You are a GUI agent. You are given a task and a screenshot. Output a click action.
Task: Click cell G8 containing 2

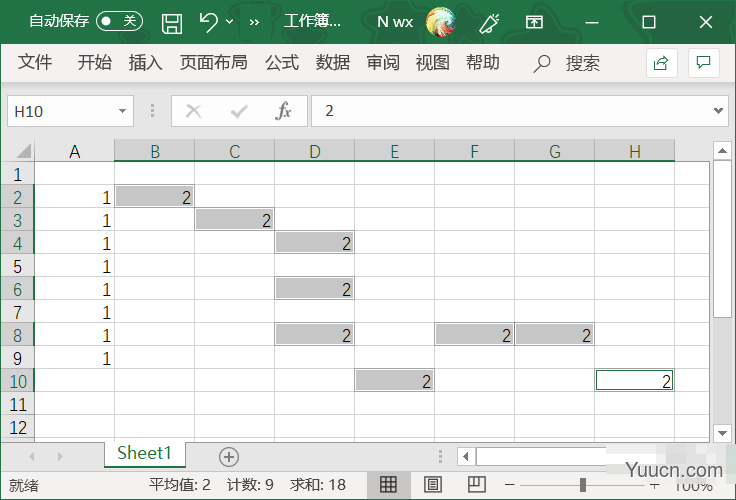tap(554, 335)
